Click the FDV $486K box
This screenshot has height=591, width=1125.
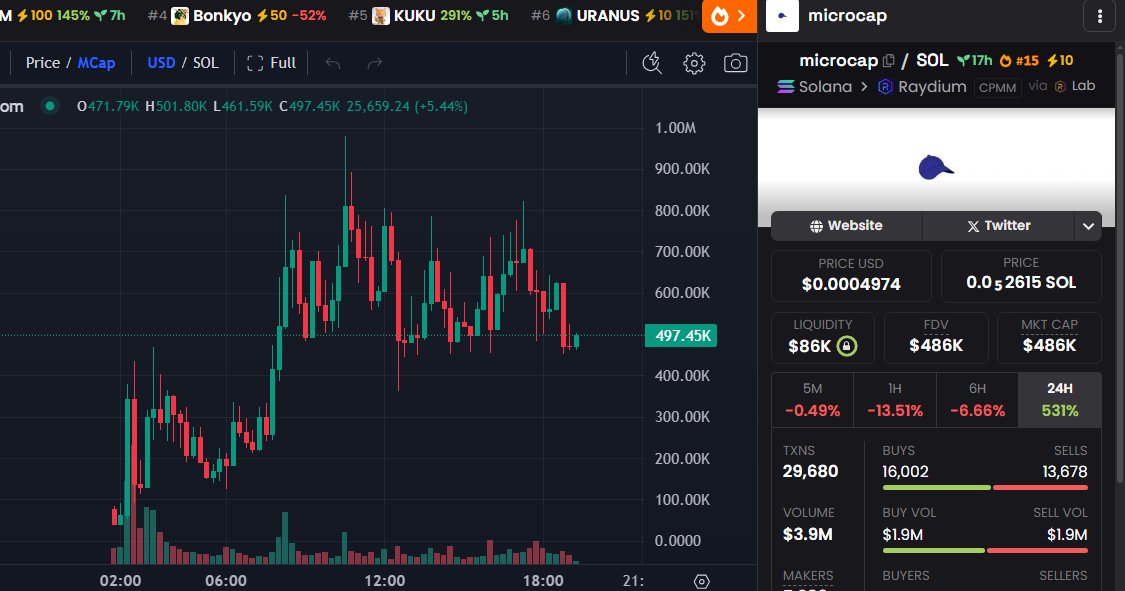(x=936, y=337)
